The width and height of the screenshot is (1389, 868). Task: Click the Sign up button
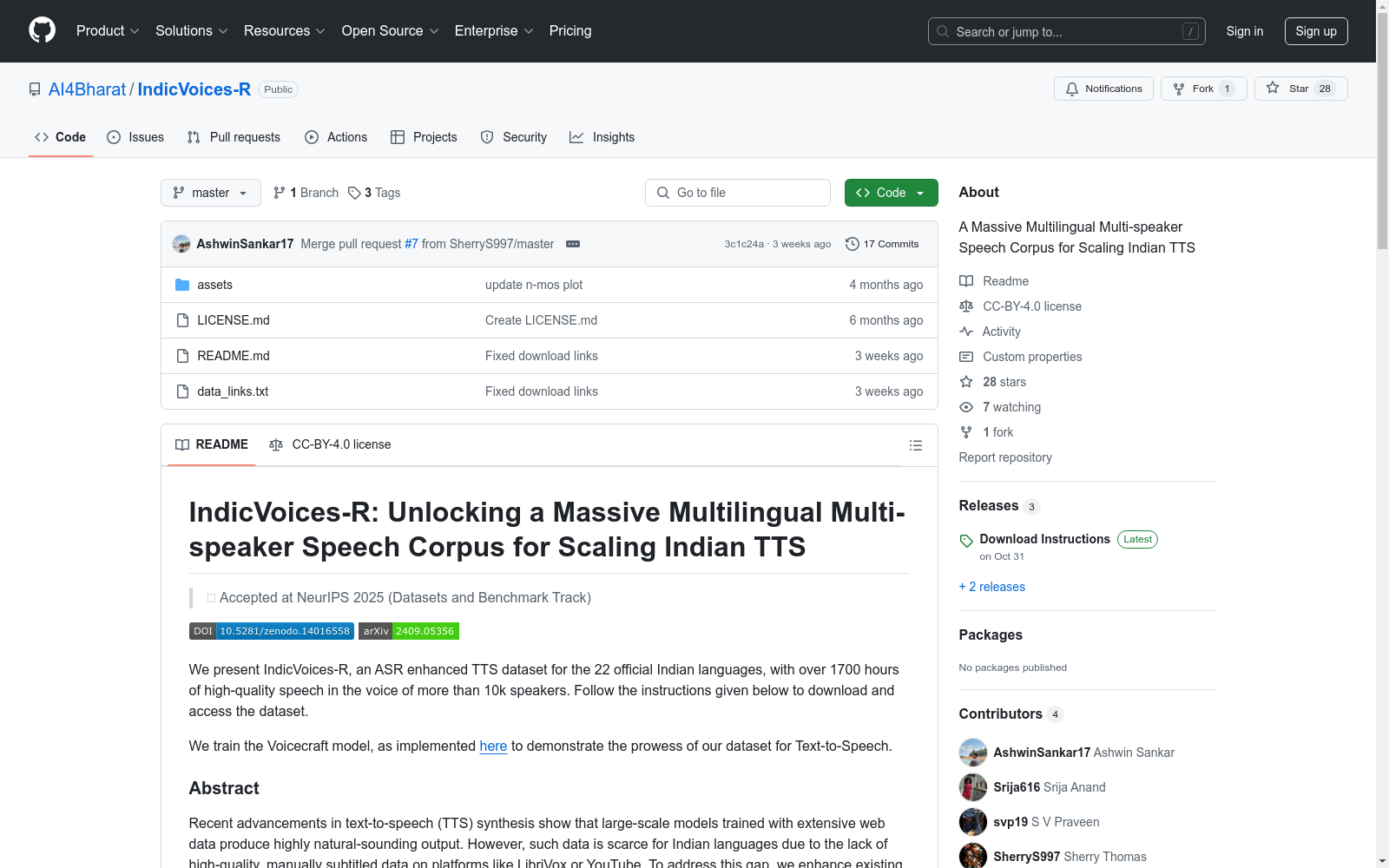coord(1316,31)
